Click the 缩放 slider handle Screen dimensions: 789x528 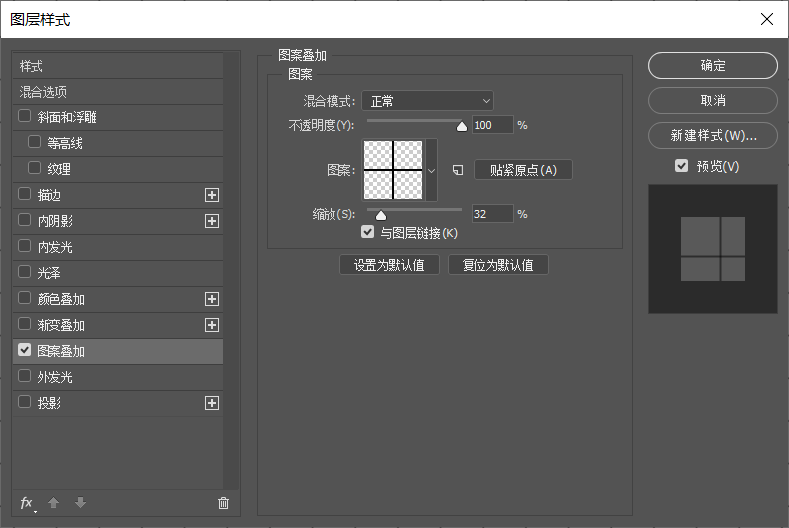point(381,215)
